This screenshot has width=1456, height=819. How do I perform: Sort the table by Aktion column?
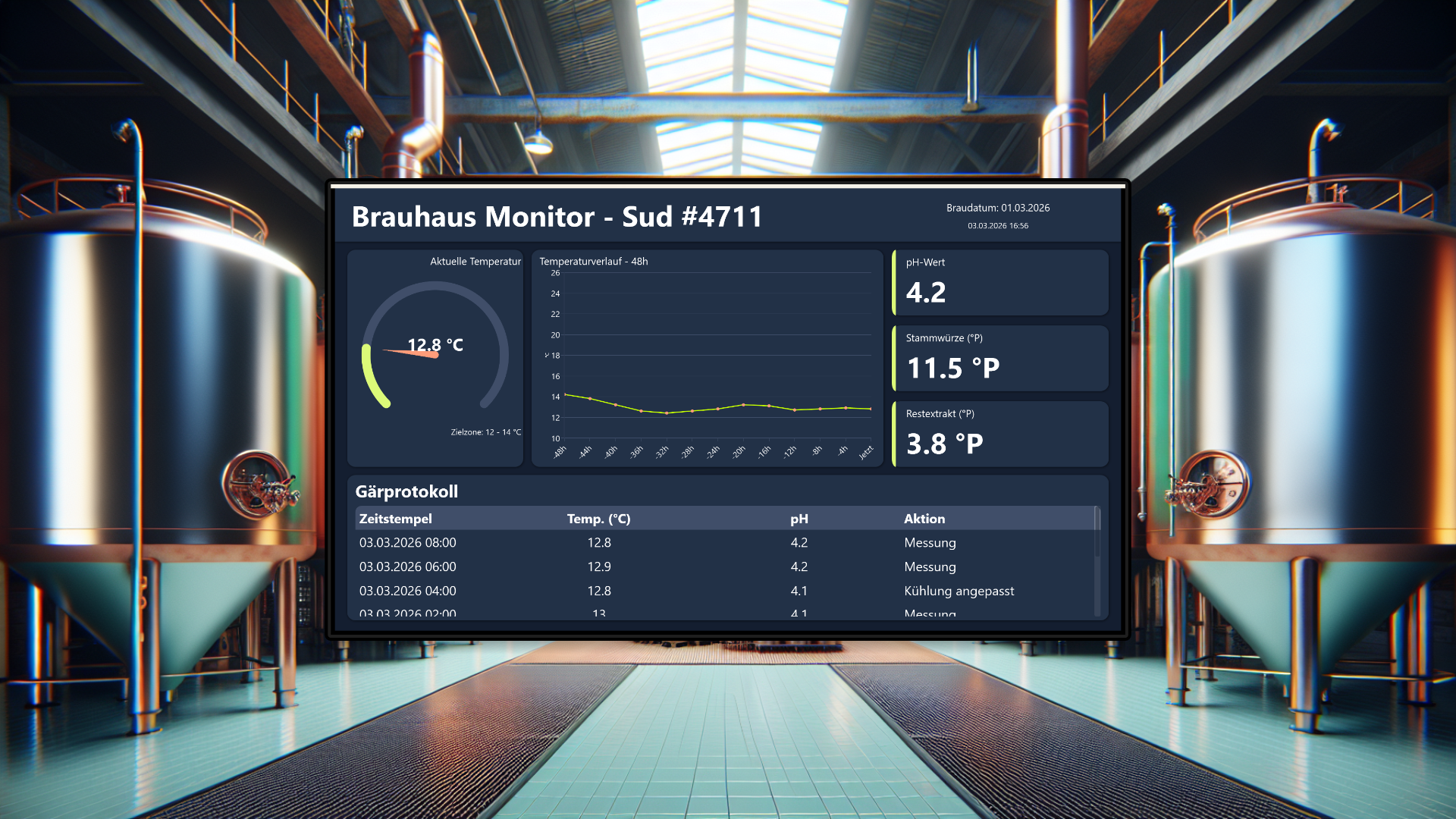tap(924, 519)
